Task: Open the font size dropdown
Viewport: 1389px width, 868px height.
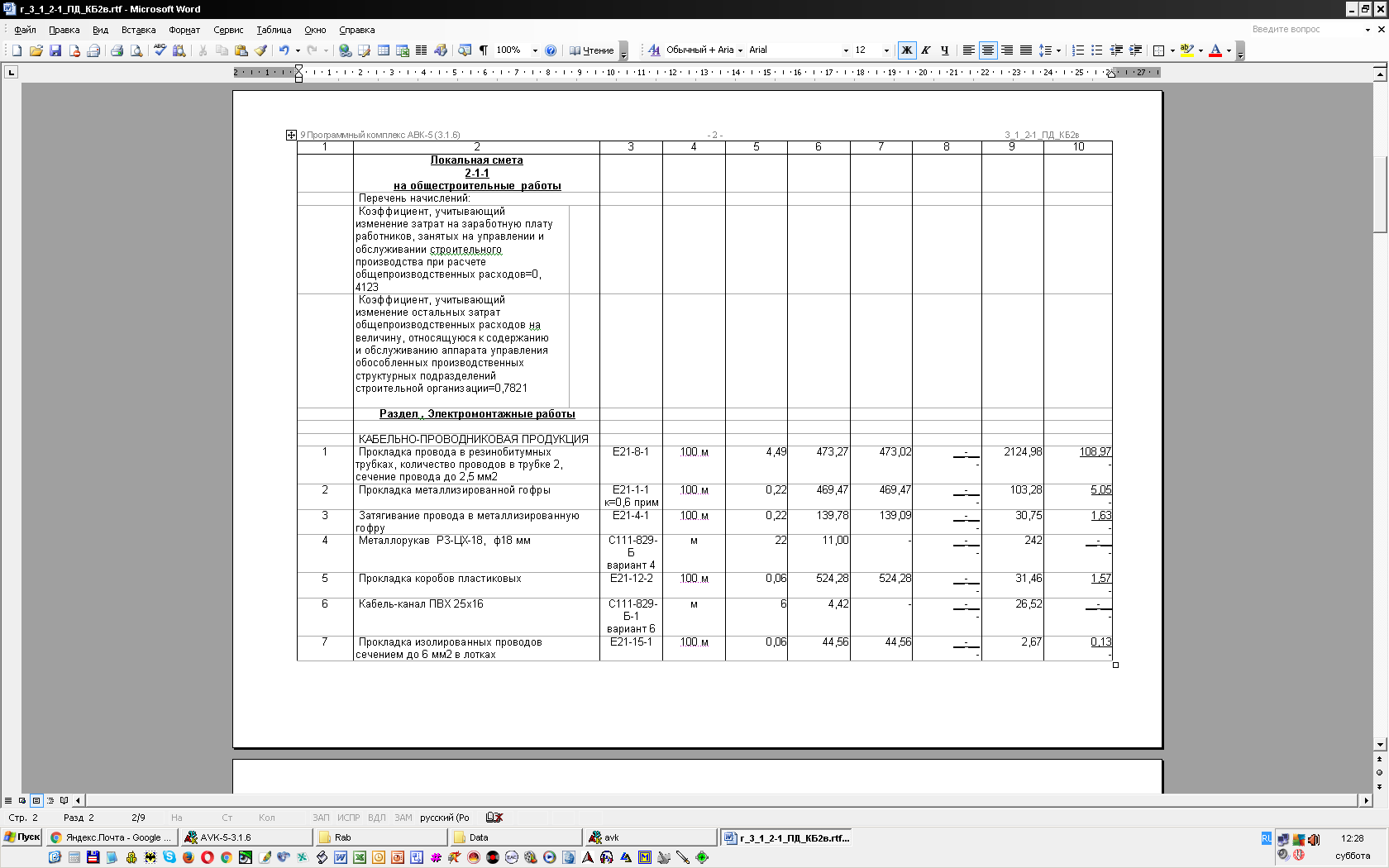Action: [886, 50]
